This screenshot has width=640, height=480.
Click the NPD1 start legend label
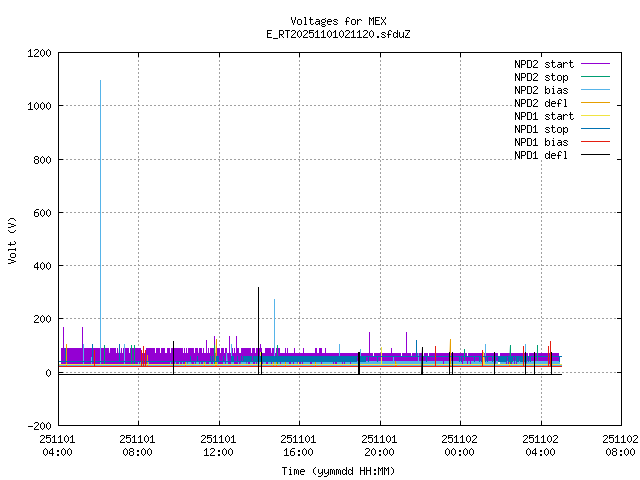(539, 116)
